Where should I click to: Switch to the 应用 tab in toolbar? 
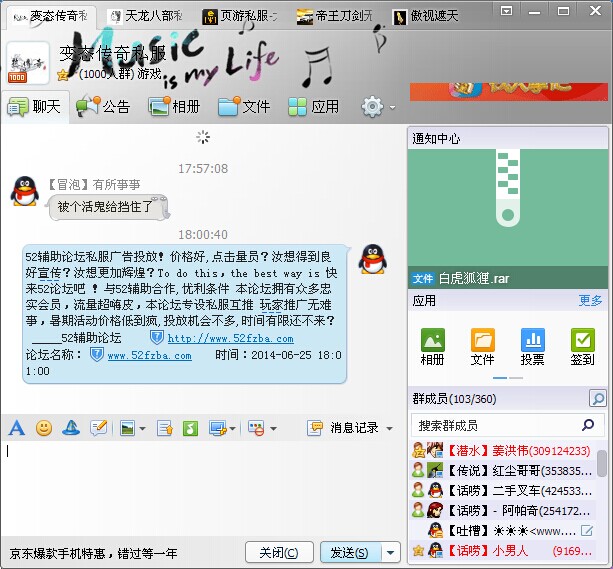click(314, 107)
